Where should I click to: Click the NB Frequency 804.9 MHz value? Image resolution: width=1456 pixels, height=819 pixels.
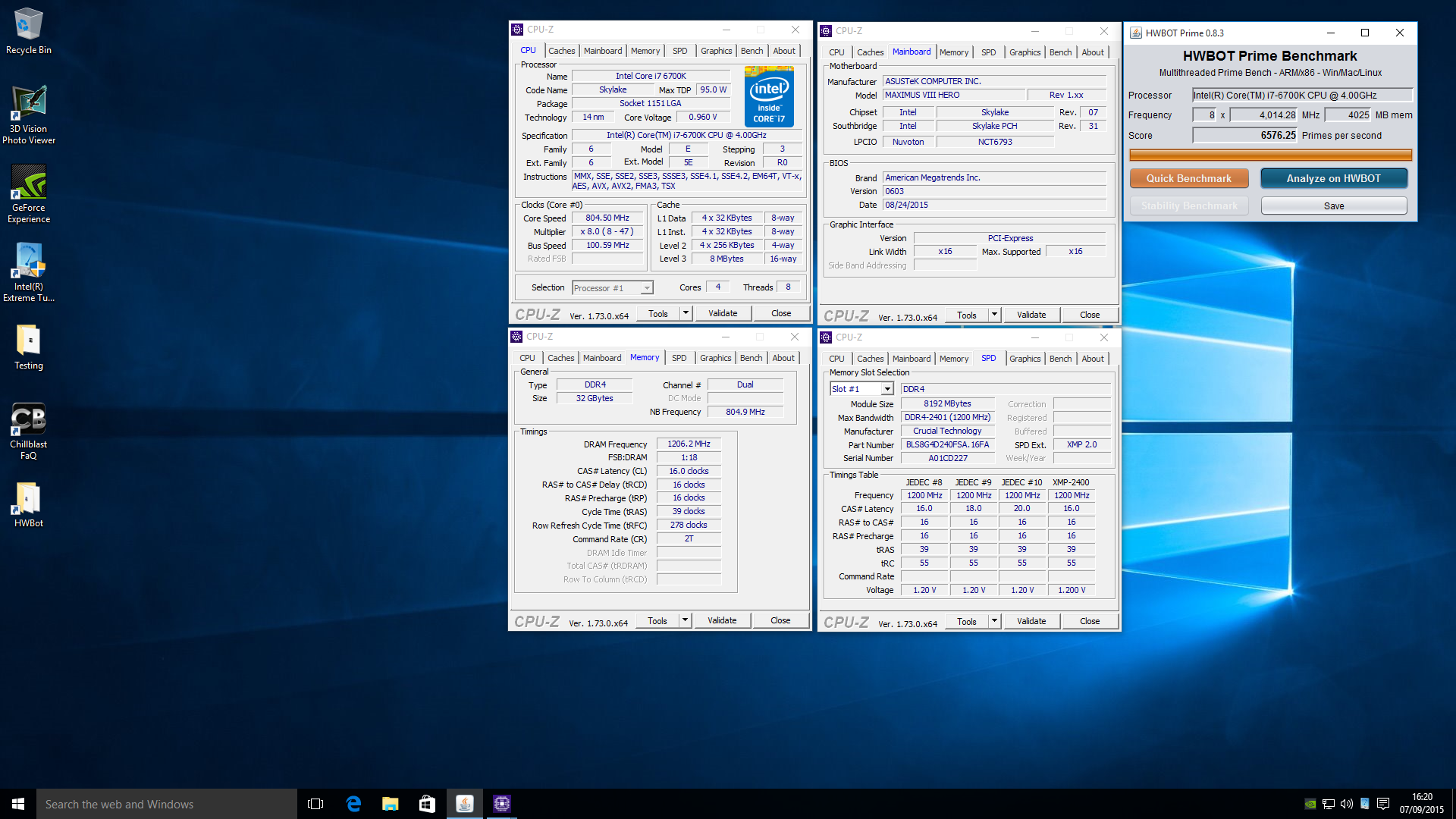tap(745, 413)
